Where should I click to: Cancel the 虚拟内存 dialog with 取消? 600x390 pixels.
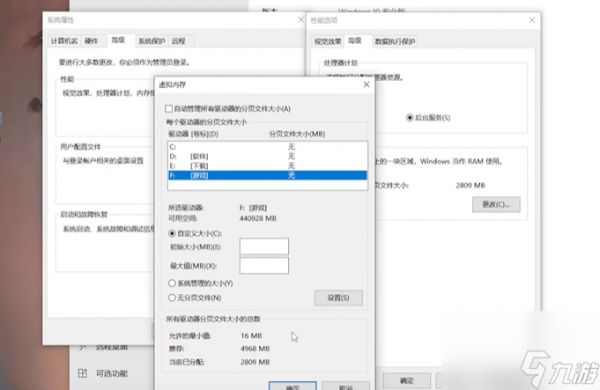tap(346, 386)
